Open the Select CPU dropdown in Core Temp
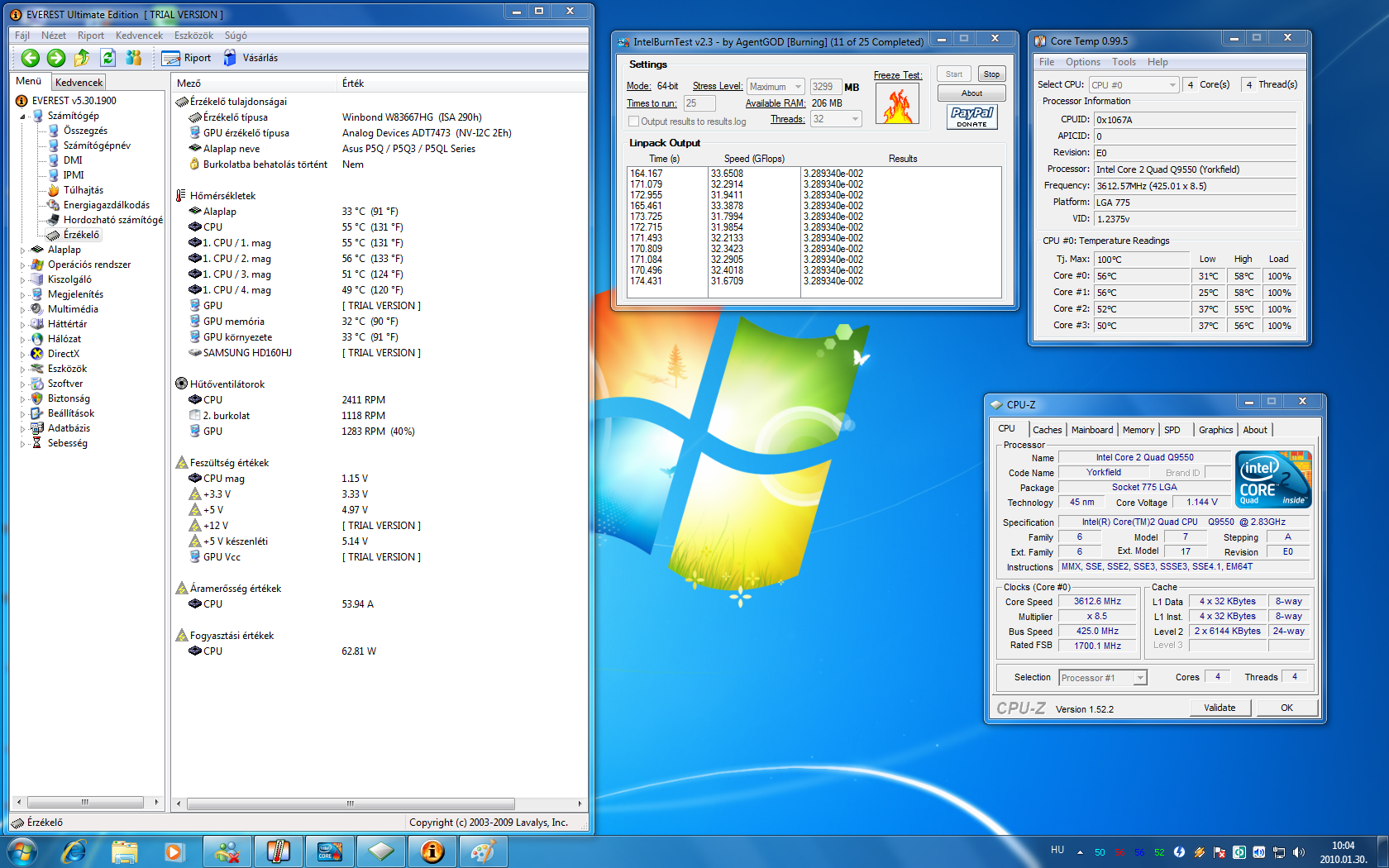1389x868 pixels. click(x=1134, y=84)
